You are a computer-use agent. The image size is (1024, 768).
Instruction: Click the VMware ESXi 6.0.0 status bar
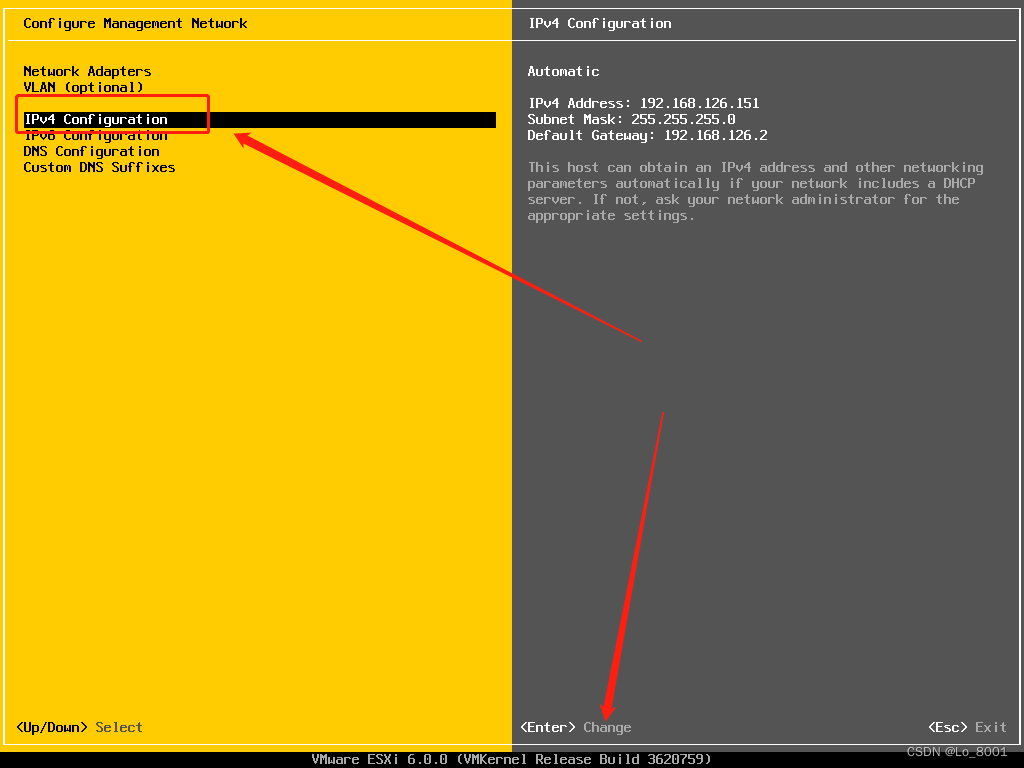[512, 758]
